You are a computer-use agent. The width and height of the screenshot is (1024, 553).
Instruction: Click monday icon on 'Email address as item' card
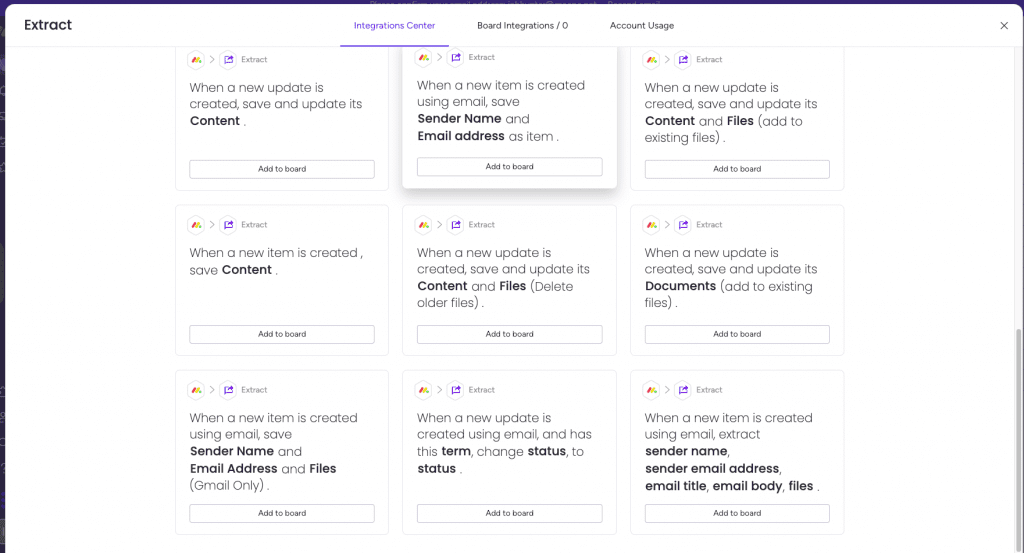424,57
